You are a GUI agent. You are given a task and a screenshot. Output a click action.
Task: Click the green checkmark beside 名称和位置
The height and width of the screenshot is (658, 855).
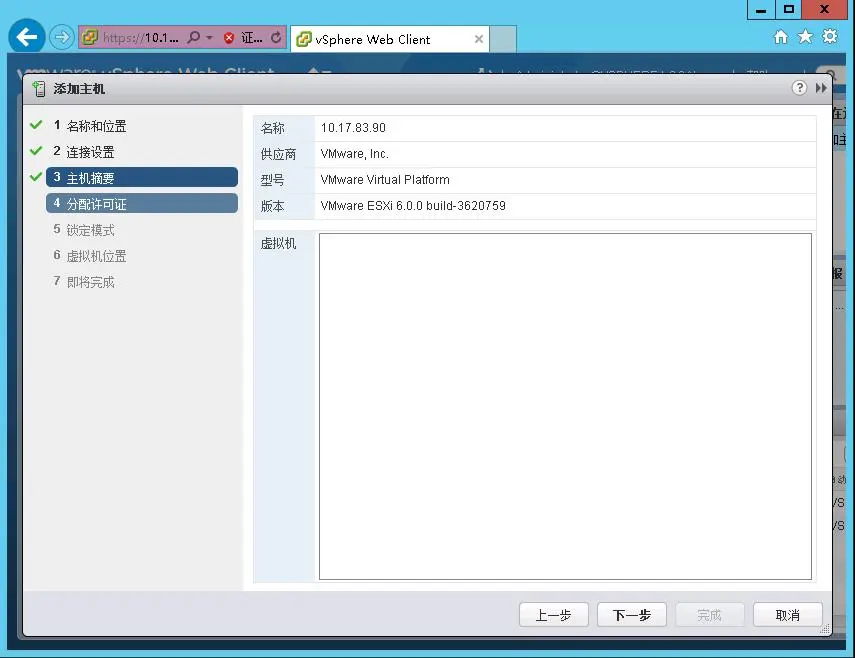coord(36,125)
